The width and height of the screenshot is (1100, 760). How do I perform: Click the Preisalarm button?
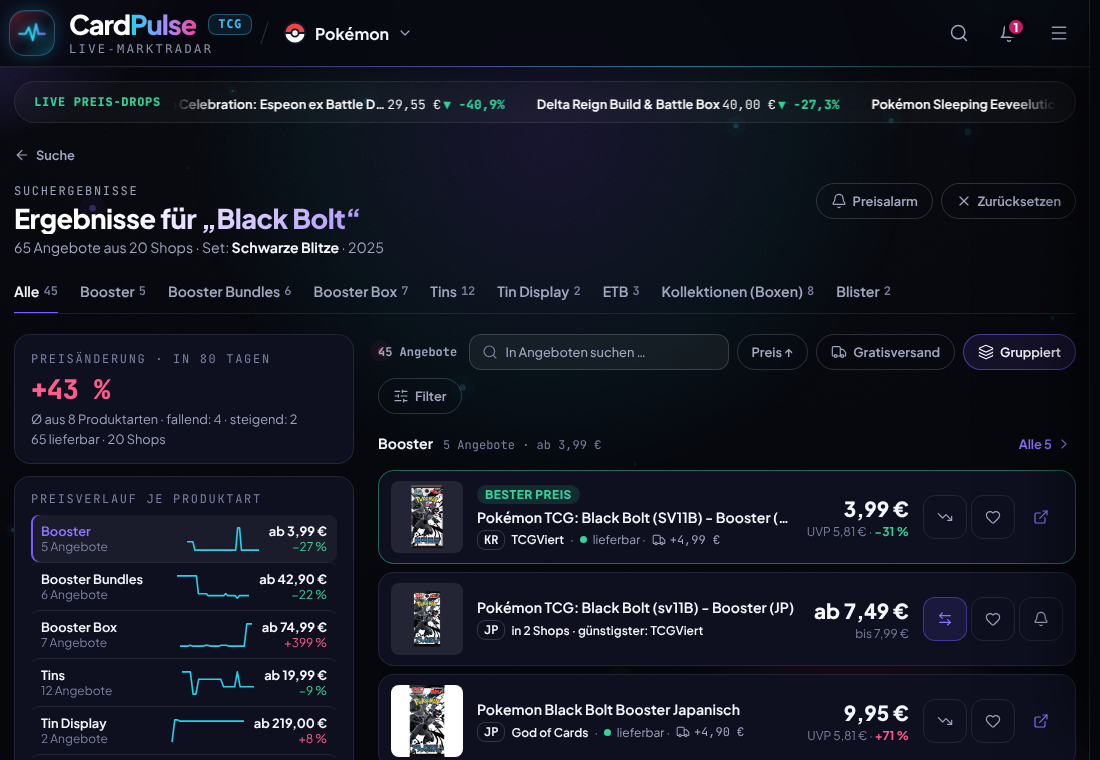[874, 201]
